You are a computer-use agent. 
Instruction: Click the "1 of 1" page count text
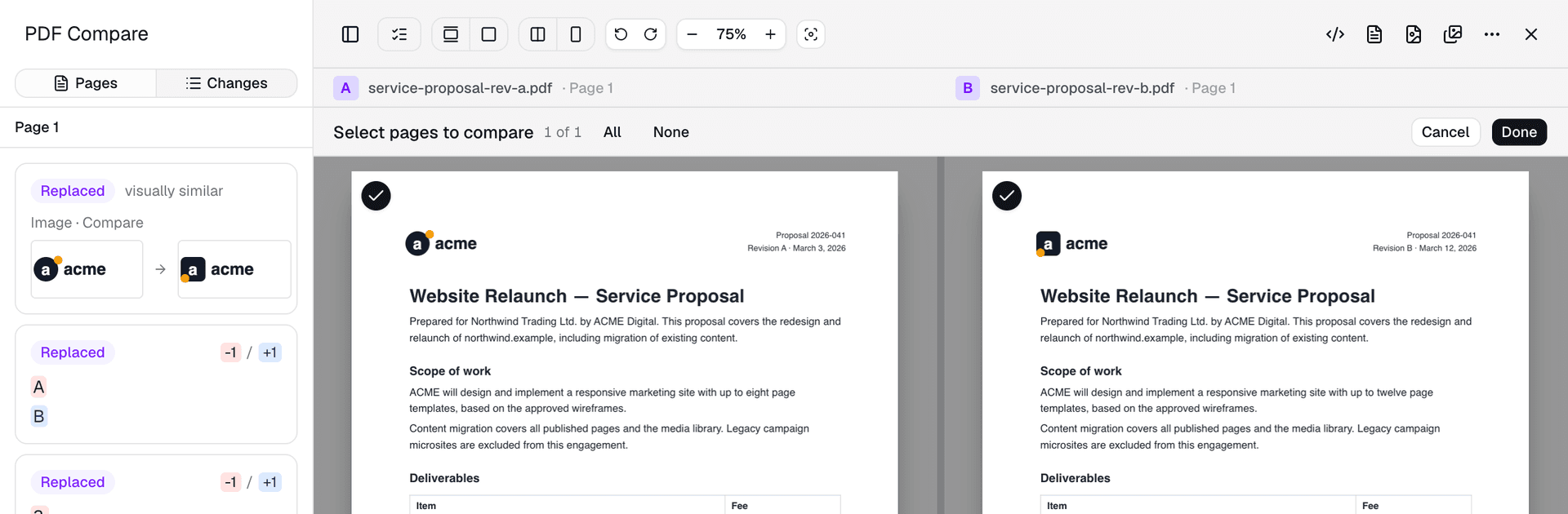[563, 132]
